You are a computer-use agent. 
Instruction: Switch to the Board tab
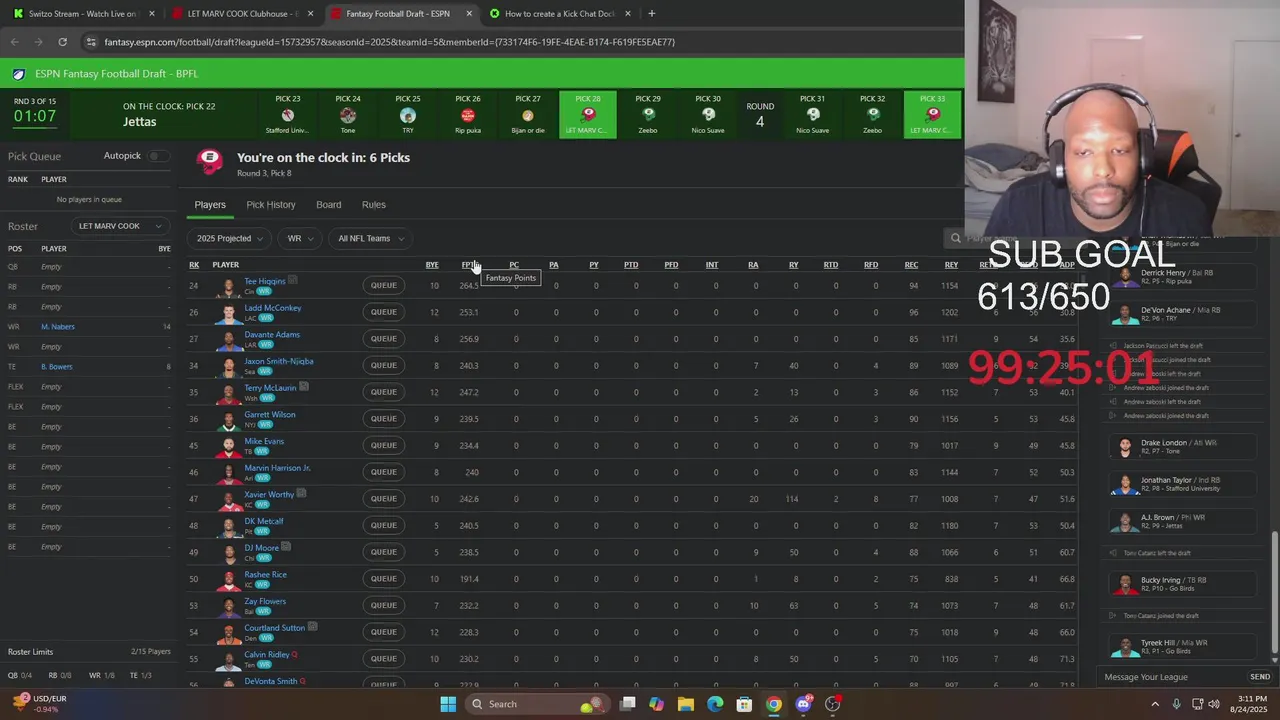pos(329,205)
